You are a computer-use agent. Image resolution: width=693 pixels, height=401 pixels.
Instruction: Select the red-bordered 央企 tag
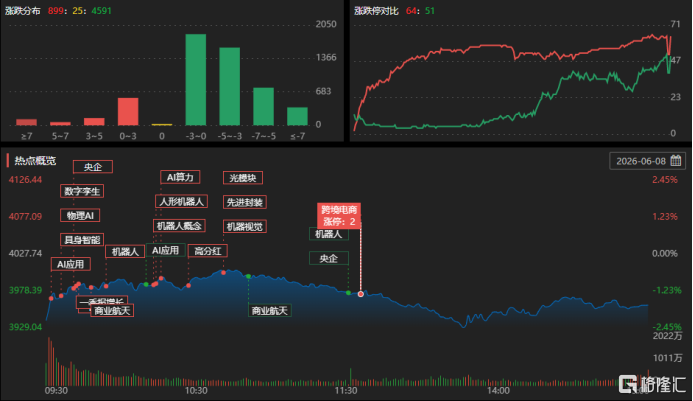(x=93, y=167)
